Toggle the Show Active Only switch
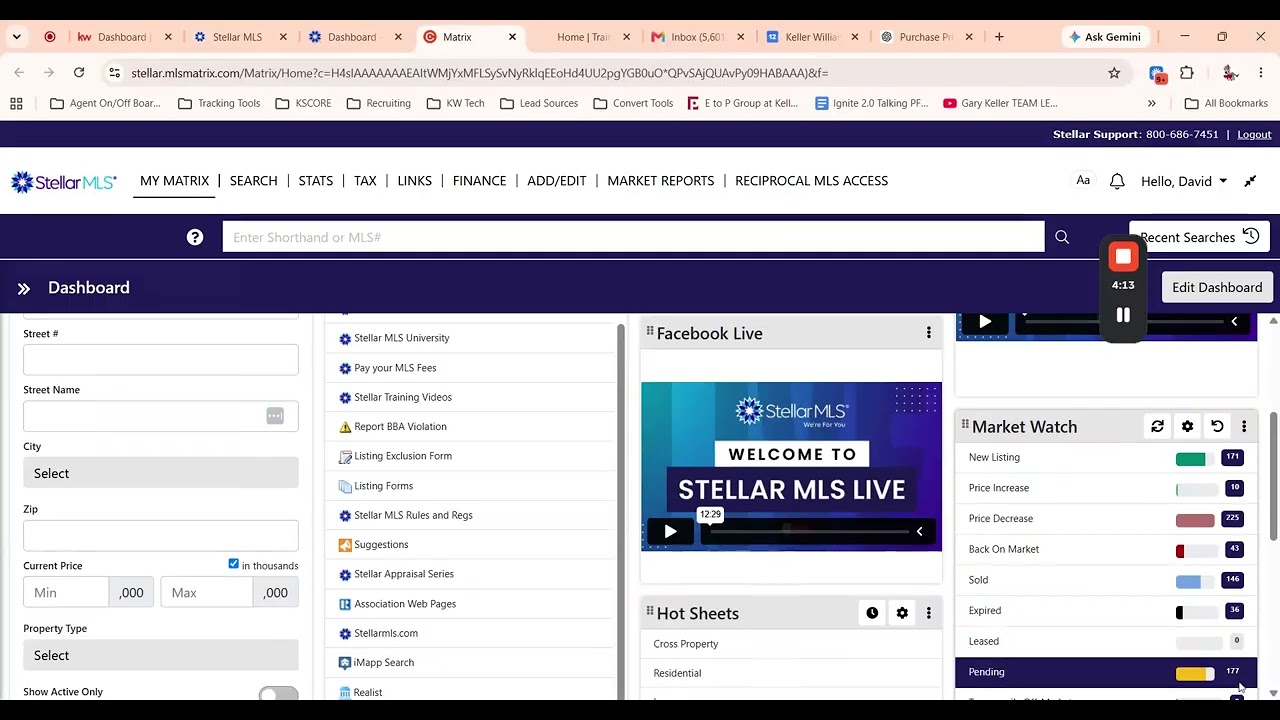The height and width of the screenshot is (720, 1280). click(278, 693)
